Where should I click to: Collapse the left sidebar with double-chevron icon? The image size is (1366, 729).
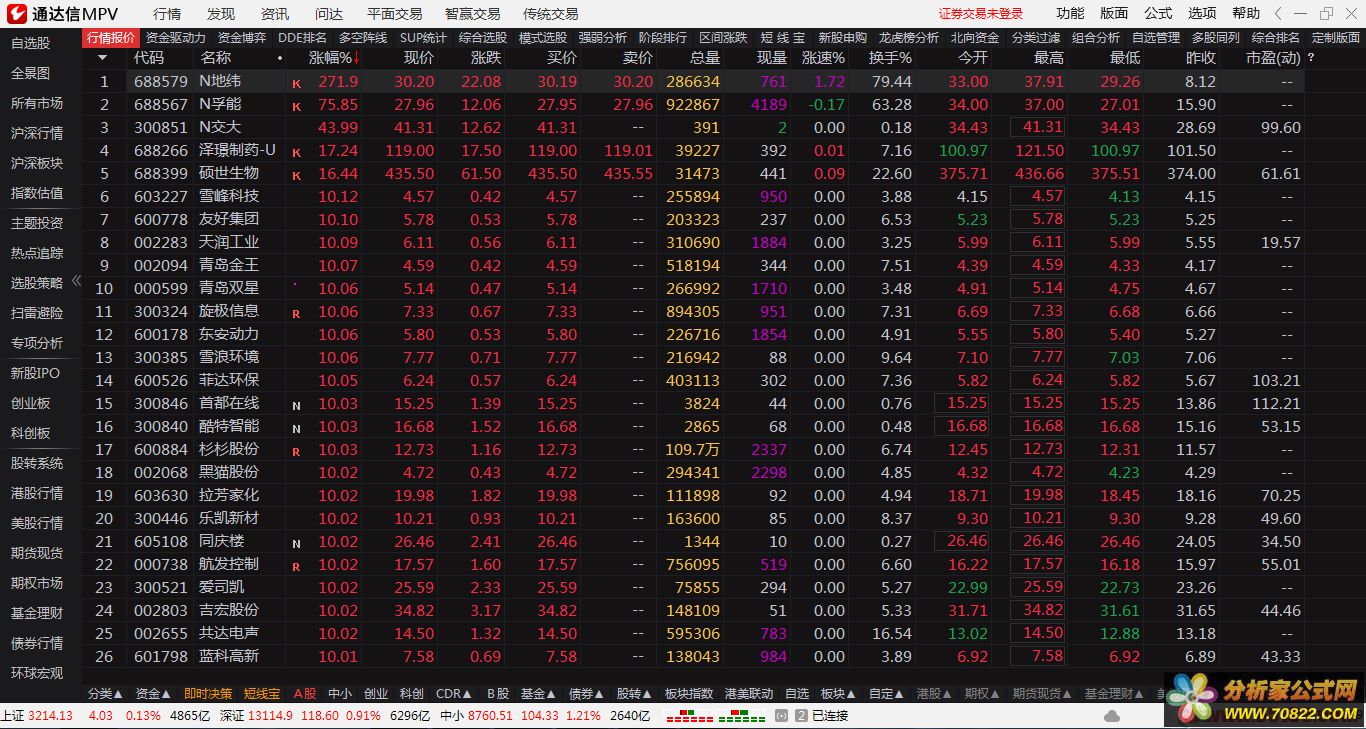coord(76,282)
